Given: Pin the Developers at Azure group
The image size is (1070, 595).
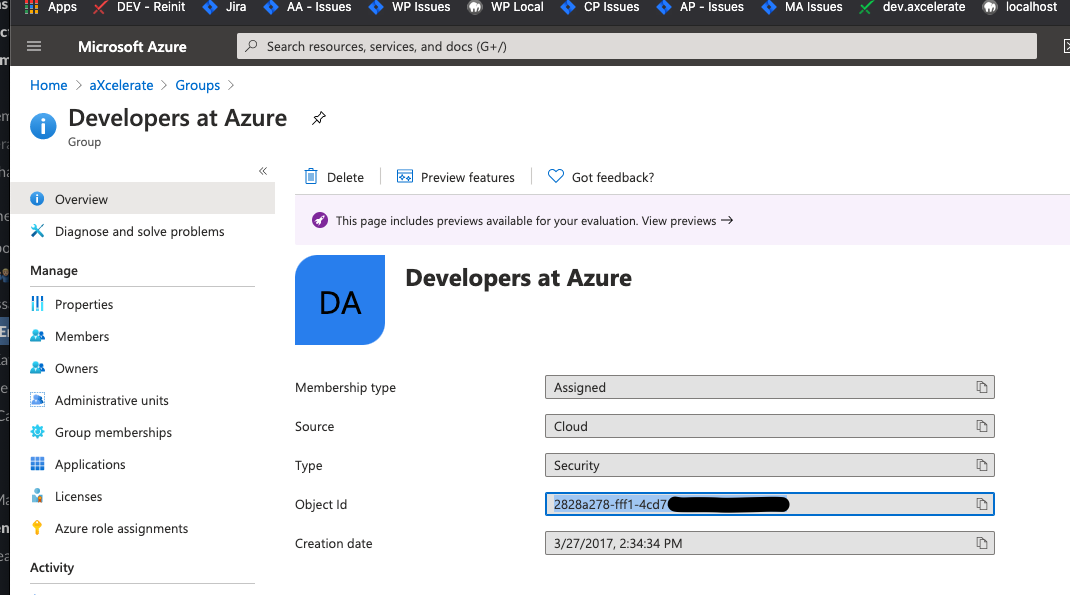Looking at the screenshot, I should [318, 118].
